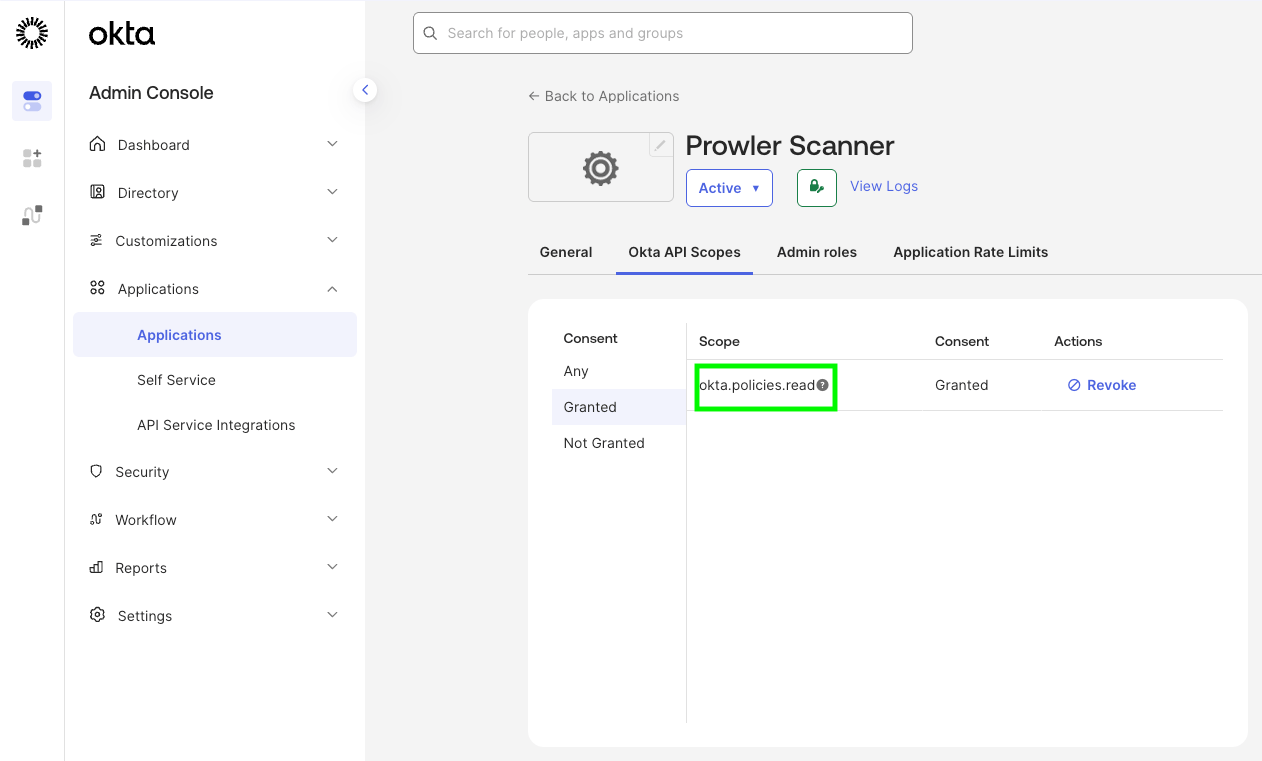The height and width of the screenshot is (761, 1262).
Task: Expand the Customizations menu chevron
Action: click(332, 240)
